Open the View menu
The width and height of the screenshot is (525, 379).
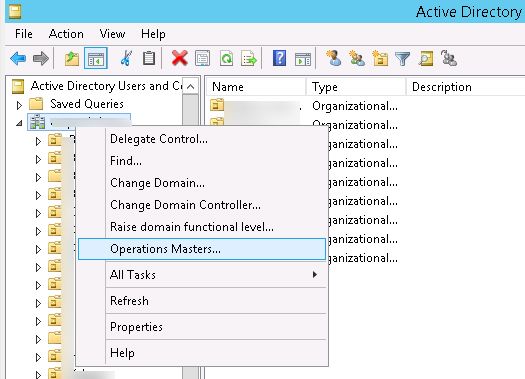point(112,34)
